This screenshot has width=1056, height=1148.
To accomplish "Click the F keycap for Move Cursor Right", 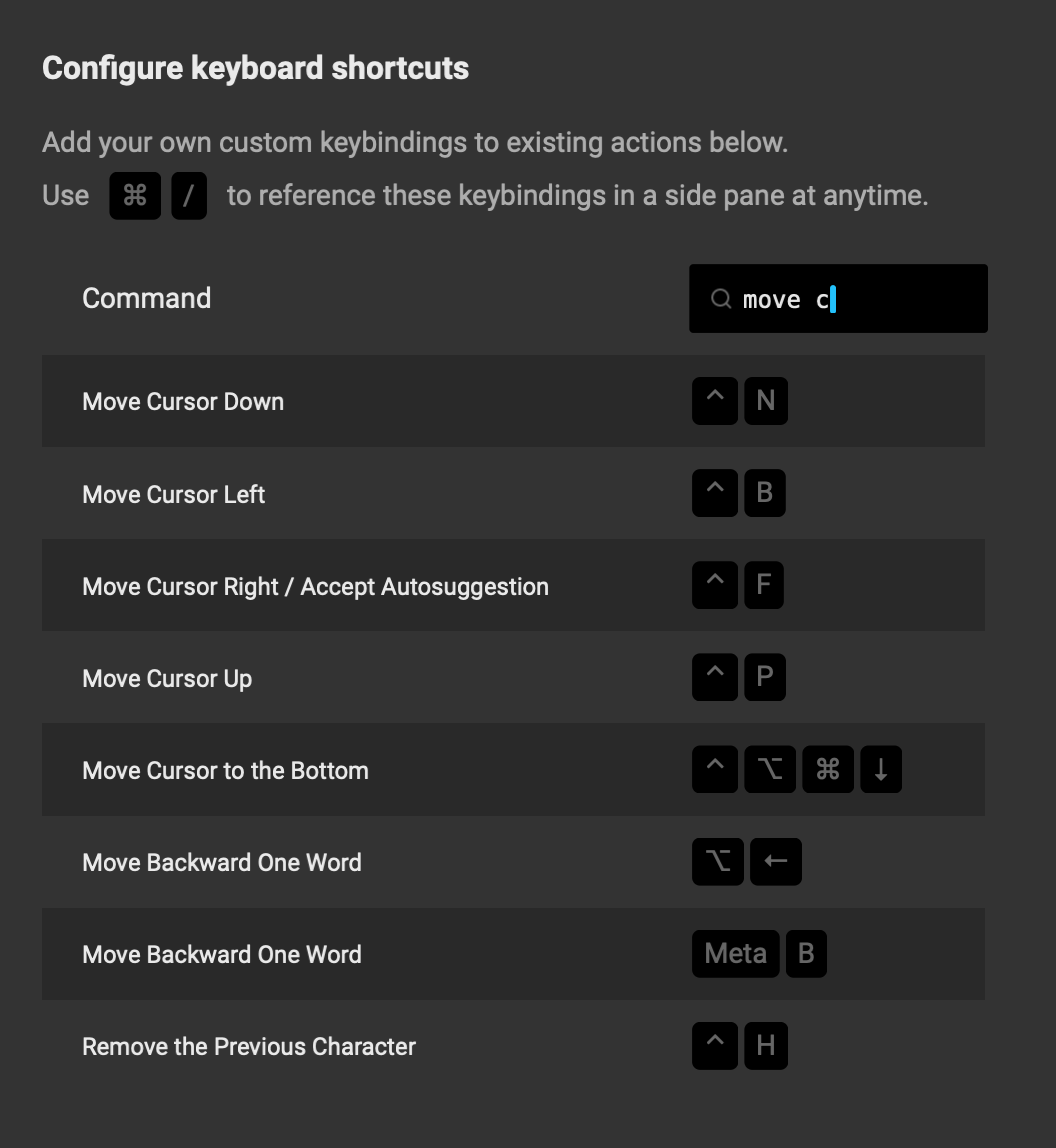I will tap(764, 585).
